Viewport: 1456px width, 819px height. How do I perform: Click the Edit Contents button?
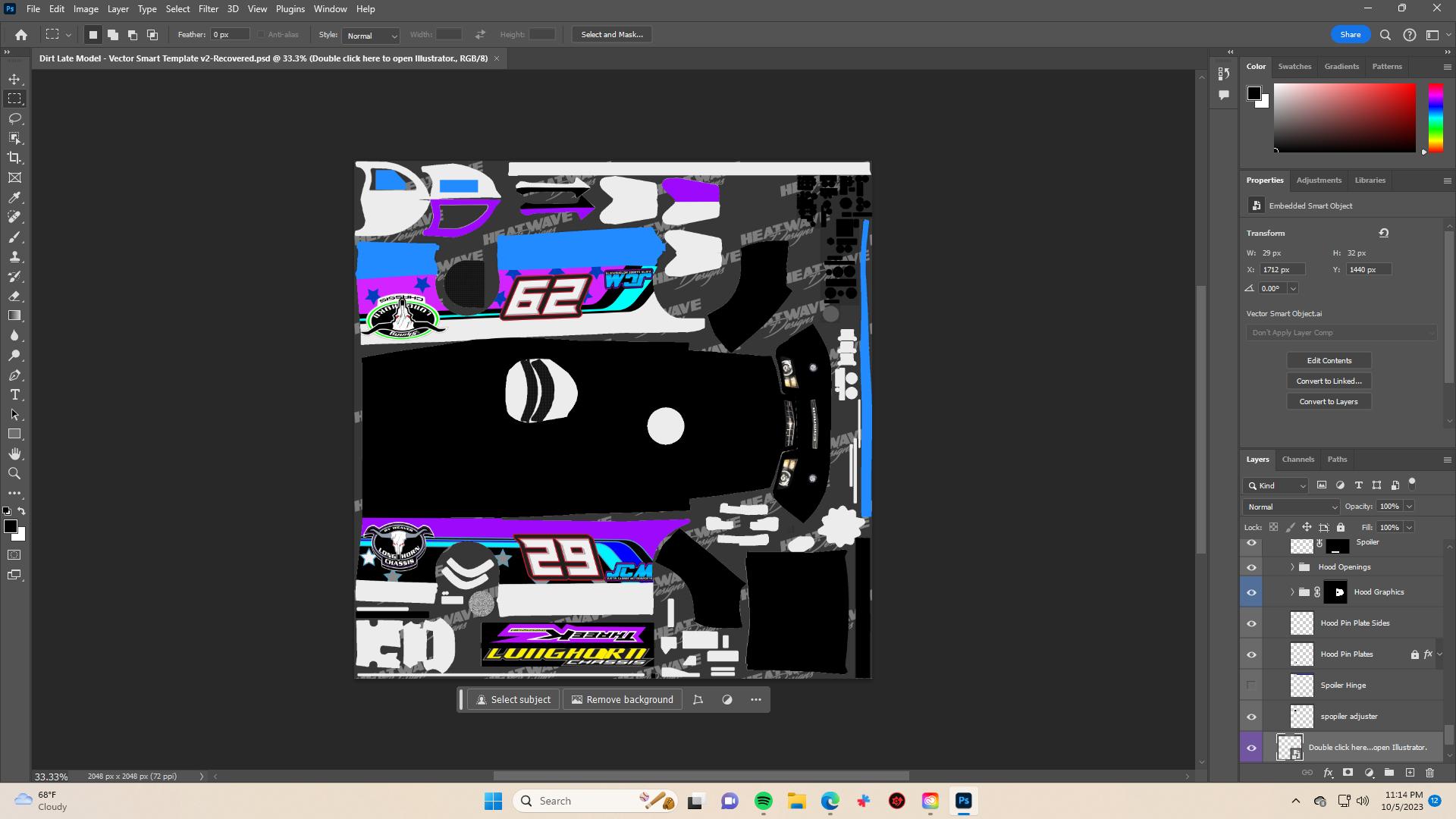1329,361
